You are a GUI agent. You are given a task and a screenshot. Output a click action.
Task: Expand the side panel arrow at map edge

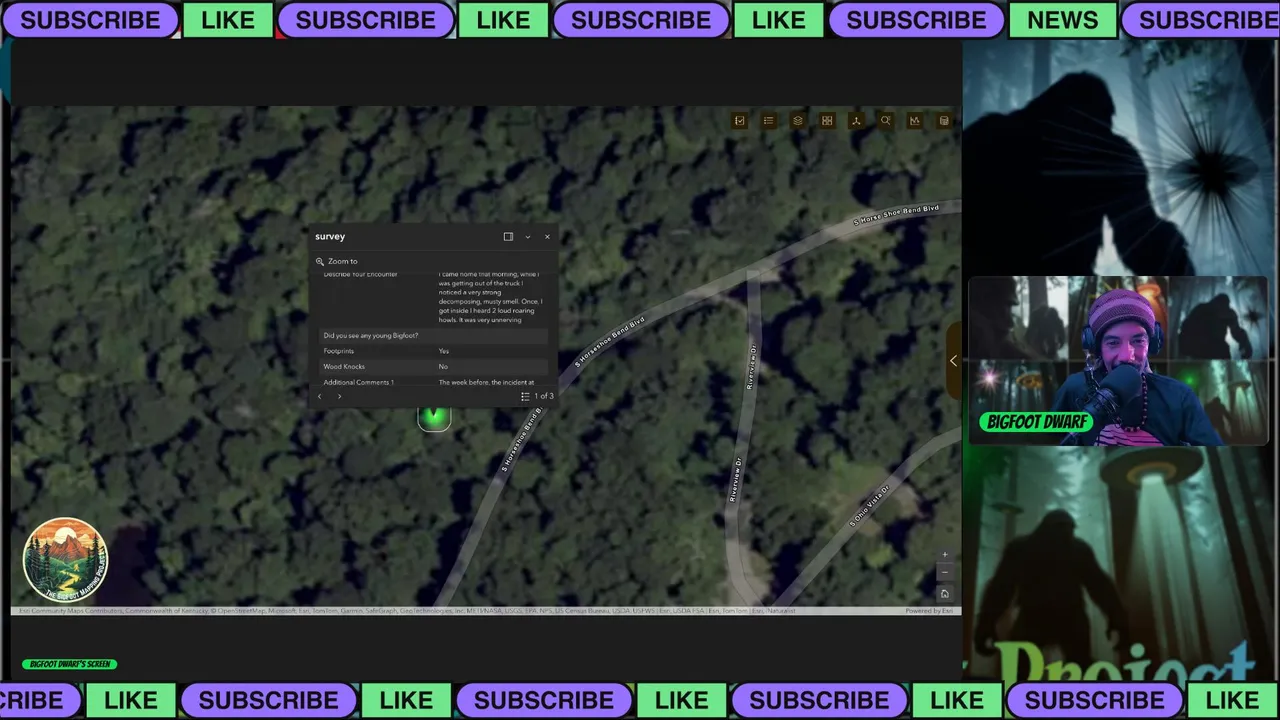(x=953, y=361)
